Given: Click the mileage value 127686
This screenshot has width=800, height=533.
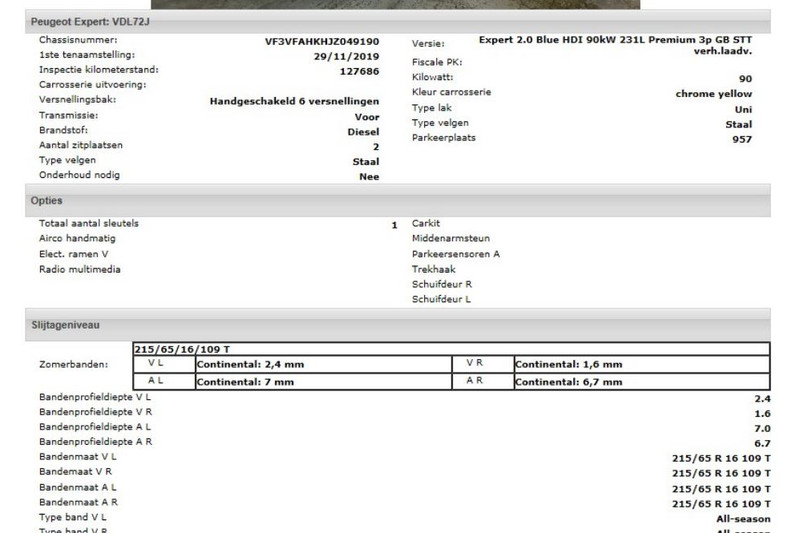Looking at the screenshot, I should point(359,71).
